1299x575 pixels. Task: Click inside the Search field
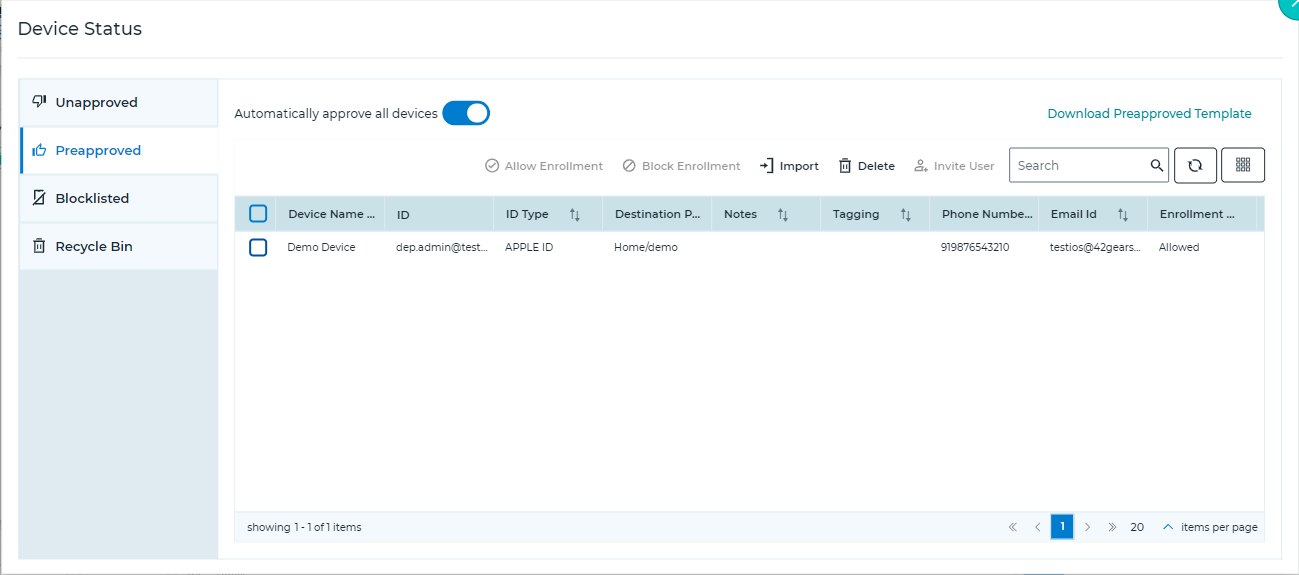point(1080,166)
